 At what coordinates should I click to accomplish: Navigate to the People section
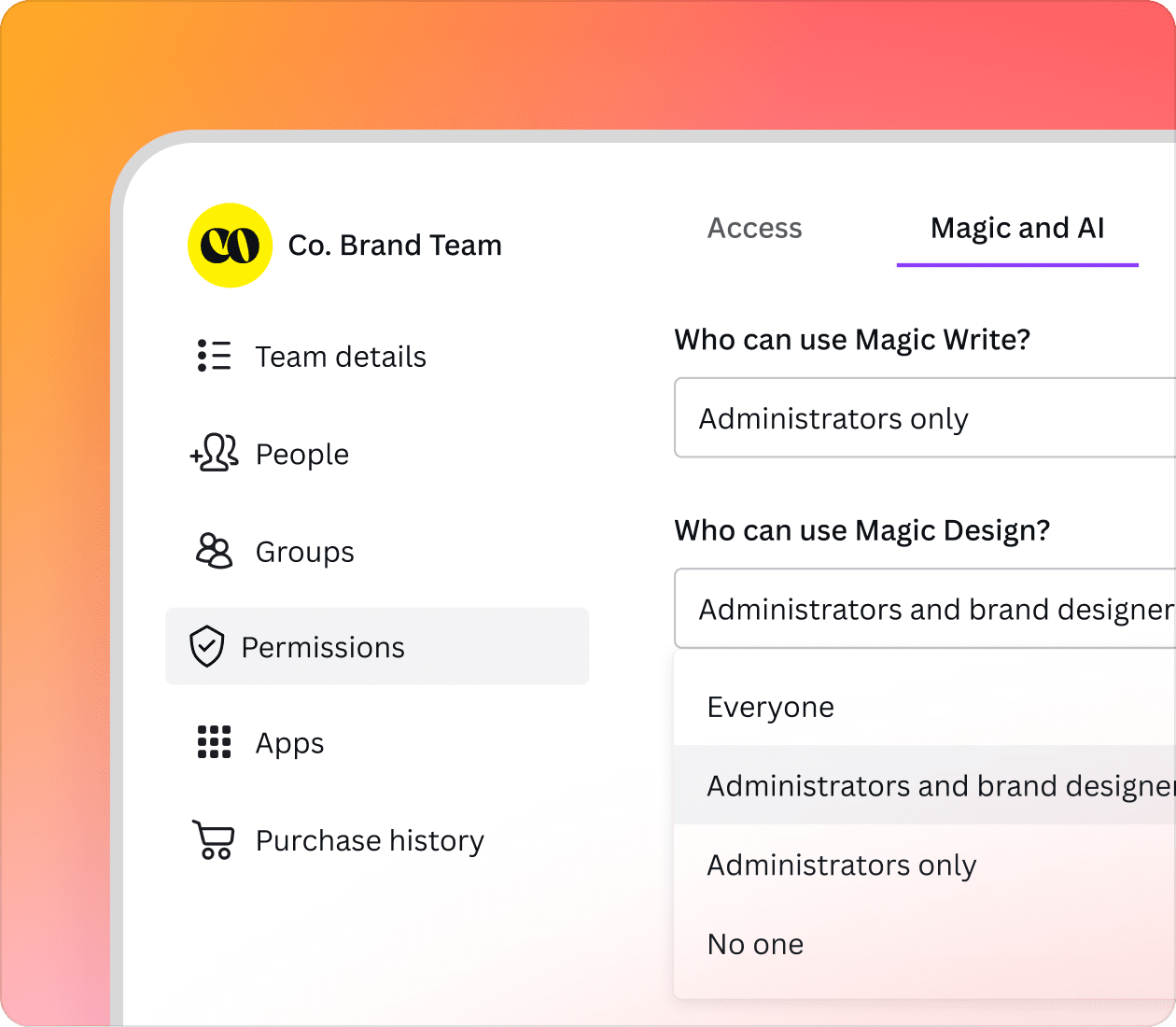301,454
